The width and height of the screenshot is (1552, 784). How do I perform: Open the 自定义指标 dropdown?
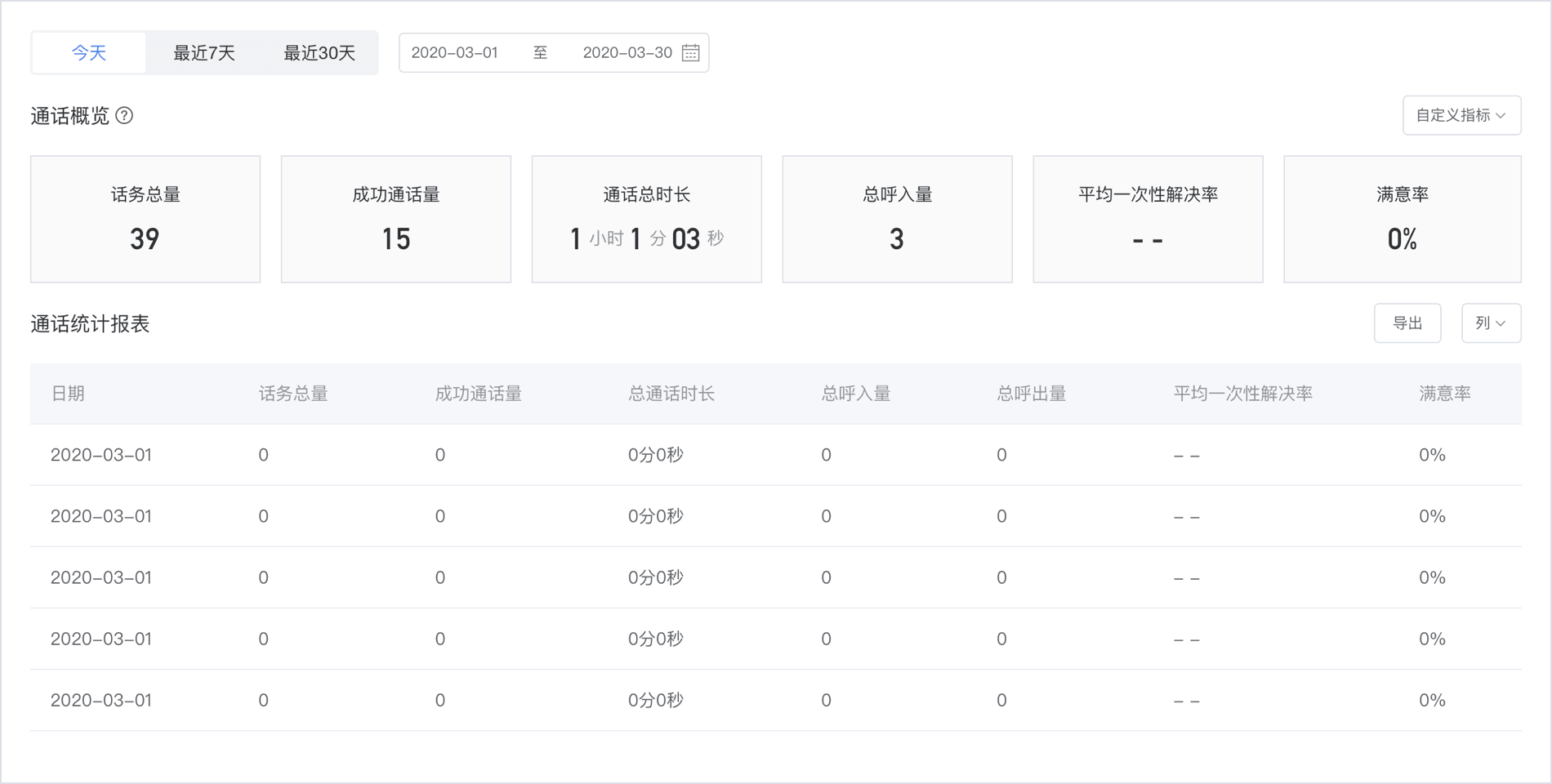tap(1461, 116)
